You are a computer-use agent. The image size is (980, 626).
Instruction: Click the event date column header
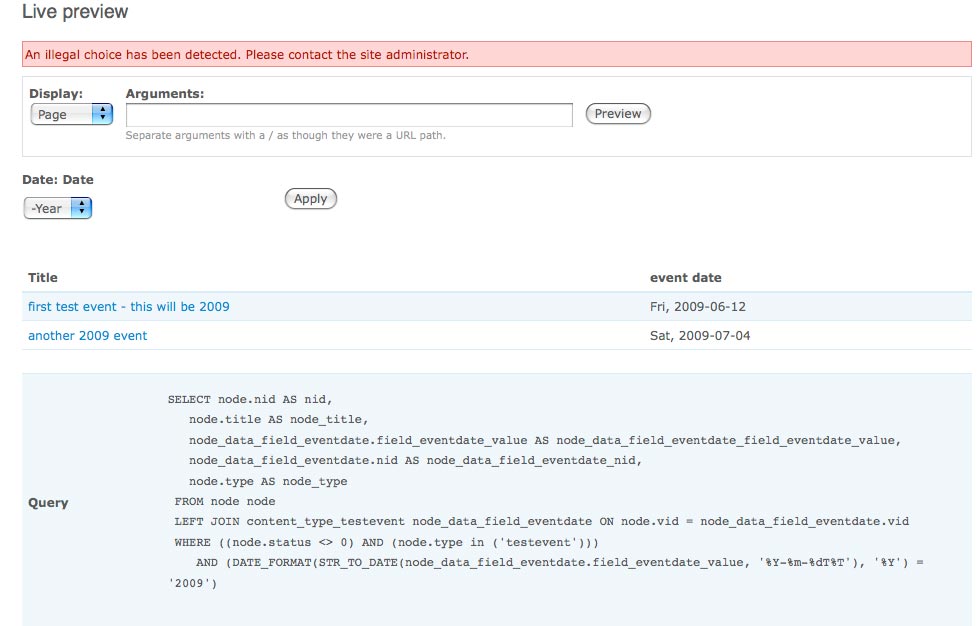[x=685, y=278]
